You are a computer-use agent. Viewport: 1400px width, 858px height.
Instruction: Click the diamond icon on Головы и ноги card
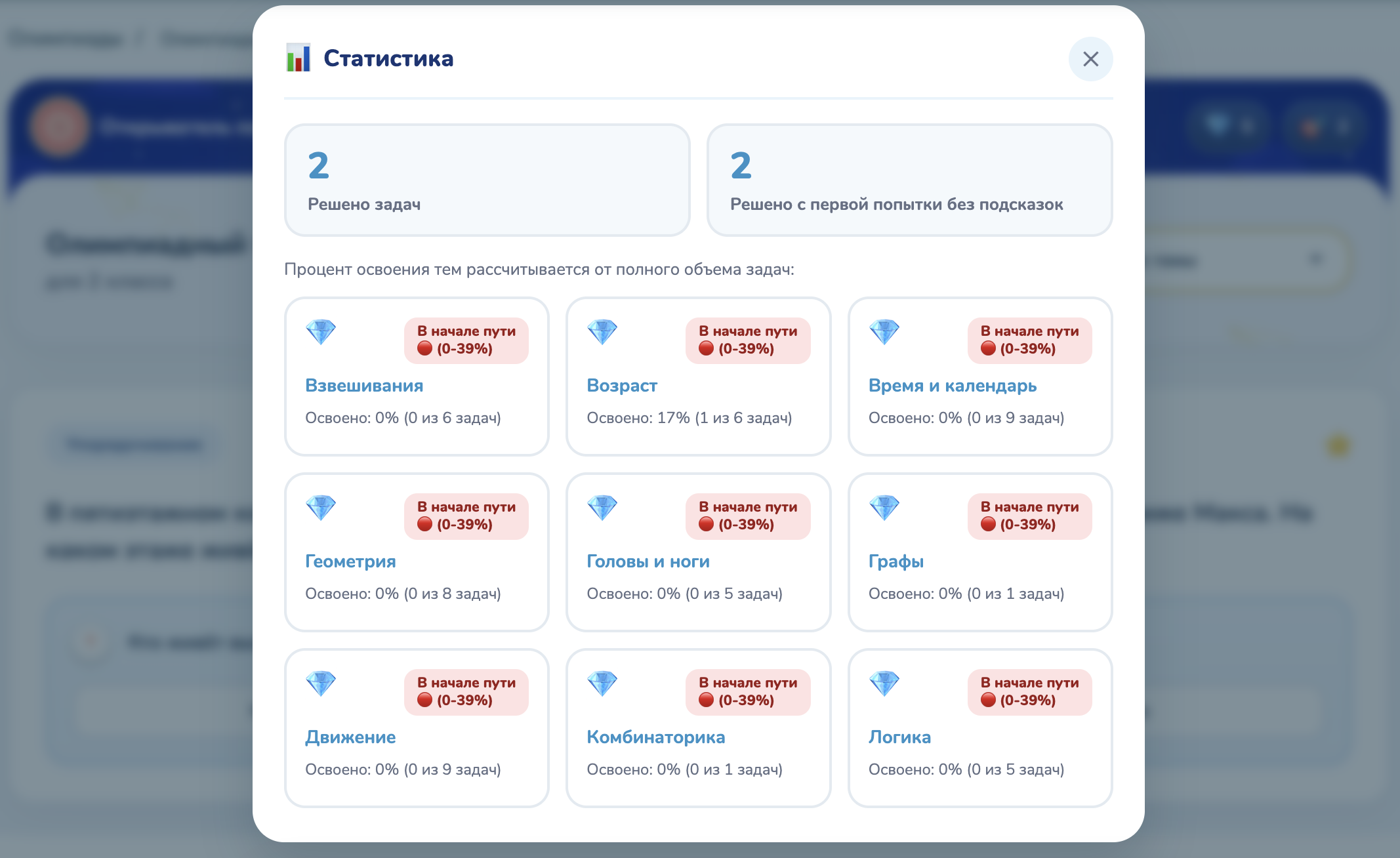602,508
